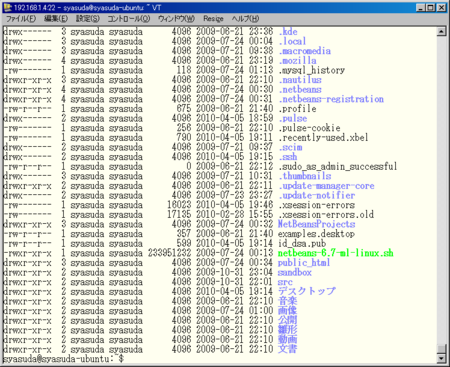Close the terminal window
Screen dimensions: 450x367
[441, 7]
